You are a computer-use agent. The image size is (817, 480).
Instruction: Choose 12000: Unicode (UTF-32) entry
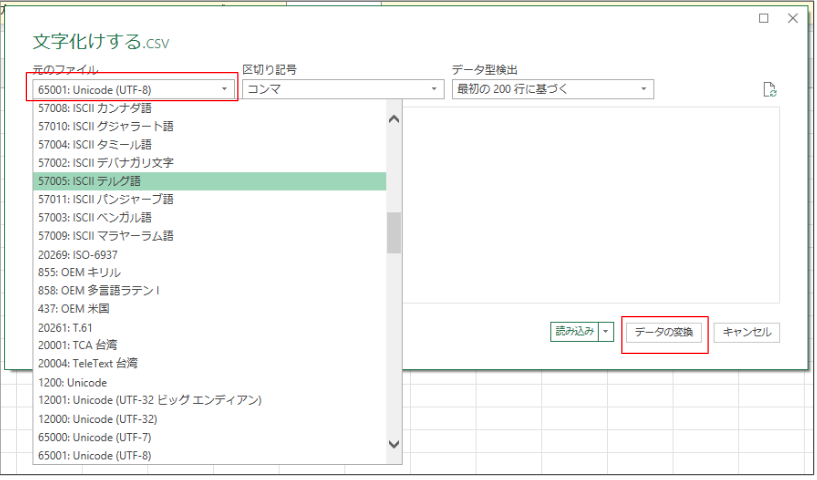[209, 419]
